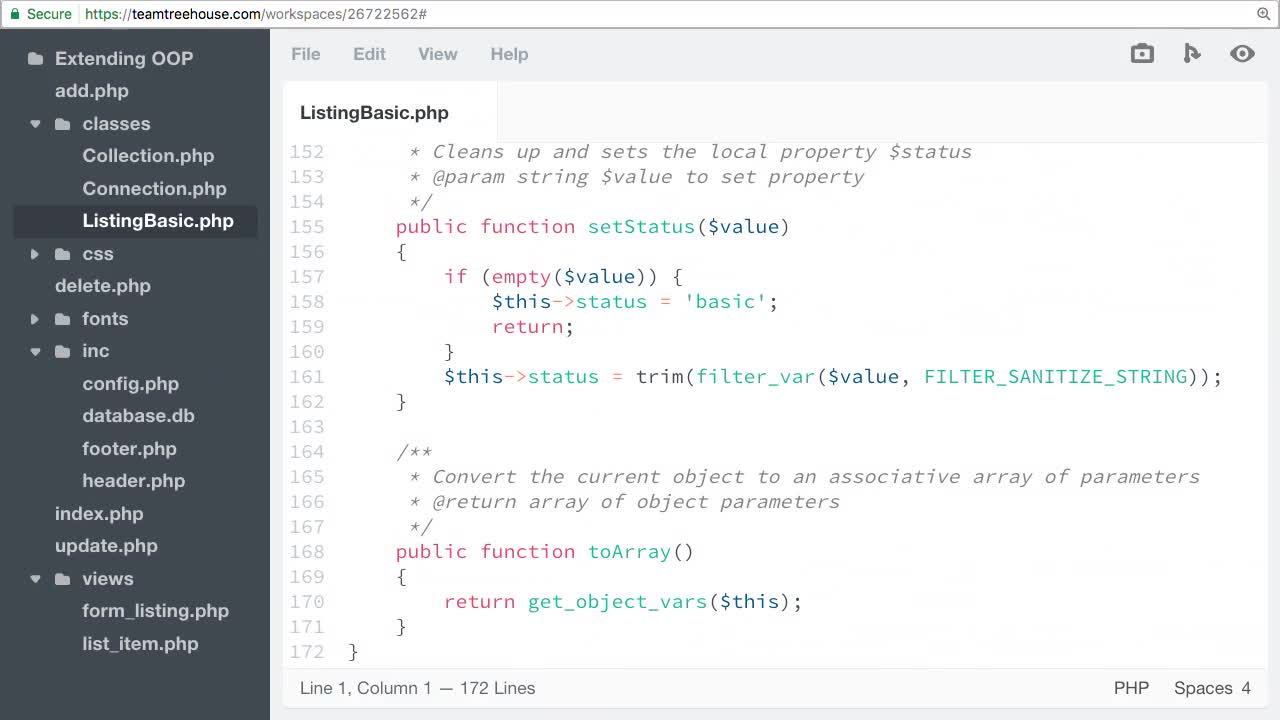Open index.php in the file tree
The height and width of the screenshot is (720, 1280).
(99, 514)
